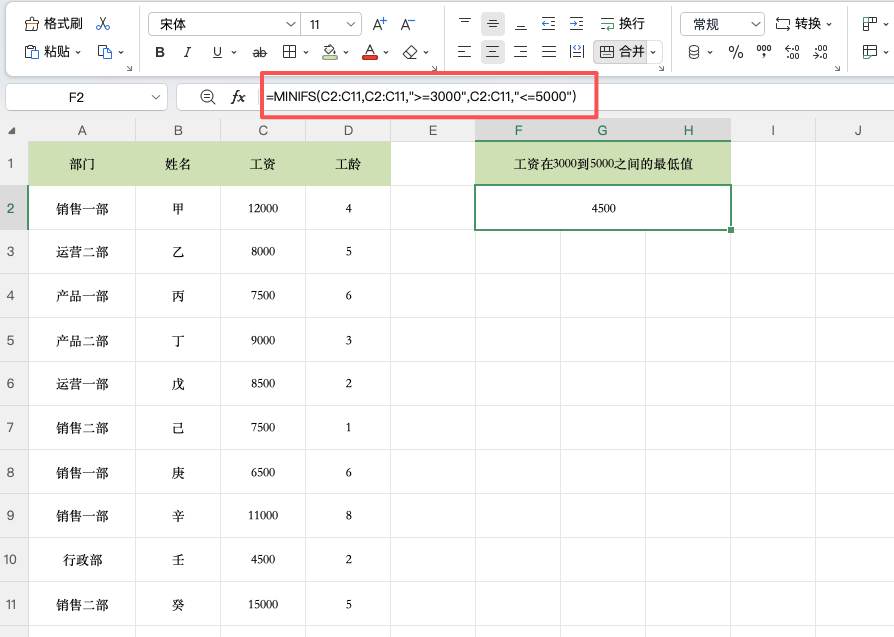Select column C header
The height and width of the screenshot is (637, 894).
[263, 131]
